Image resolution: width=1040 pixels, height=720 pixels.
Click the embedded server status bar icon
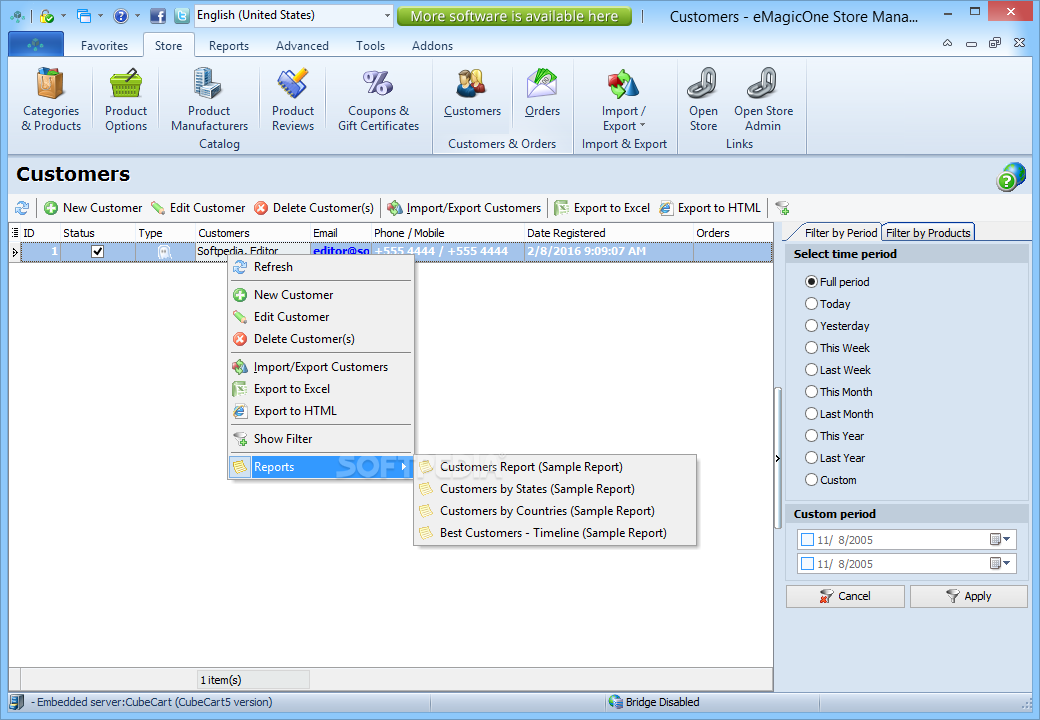(17, 702)
